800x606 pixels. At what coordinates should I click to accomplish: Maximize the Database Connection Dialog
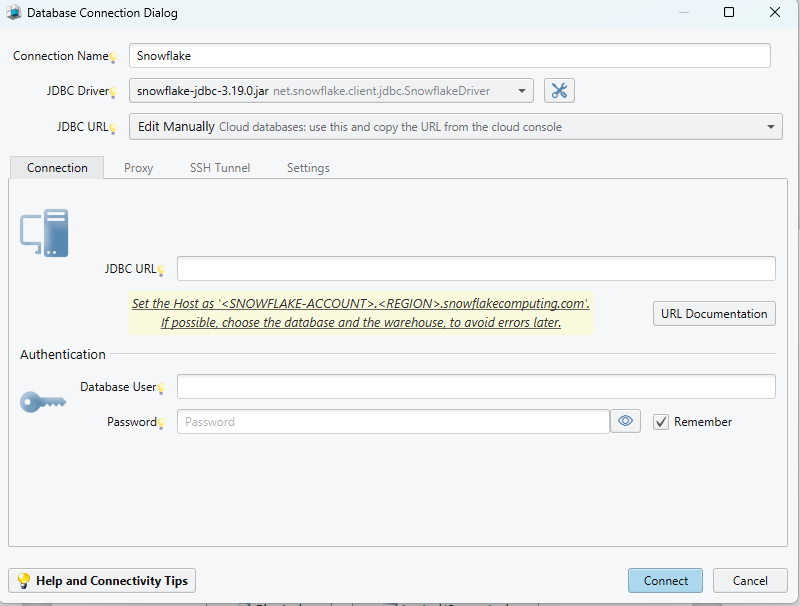coord(729,12)
